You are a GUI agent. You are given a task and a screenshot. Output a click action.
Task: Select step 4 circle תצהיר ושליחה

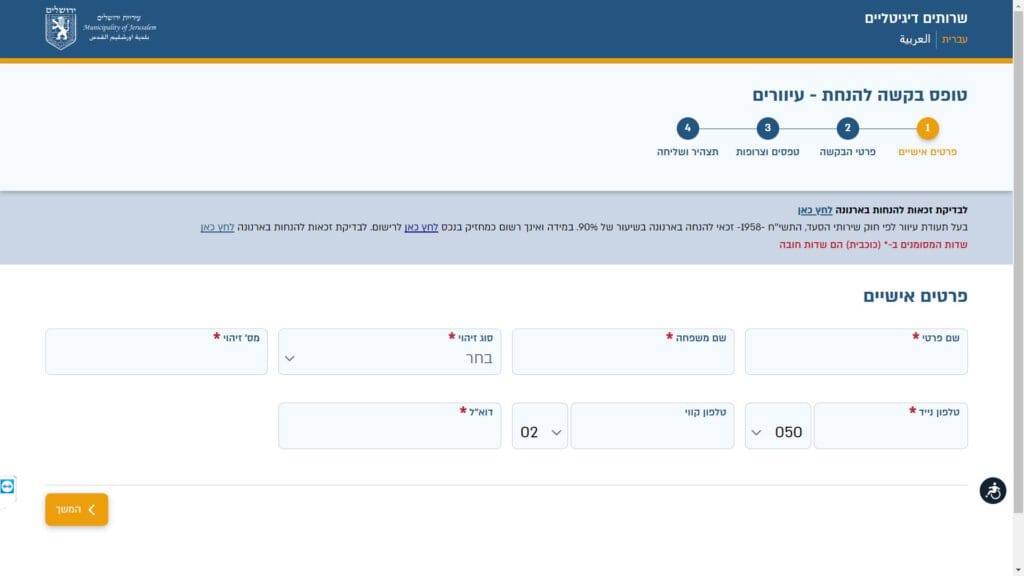(x=687, y=128)
